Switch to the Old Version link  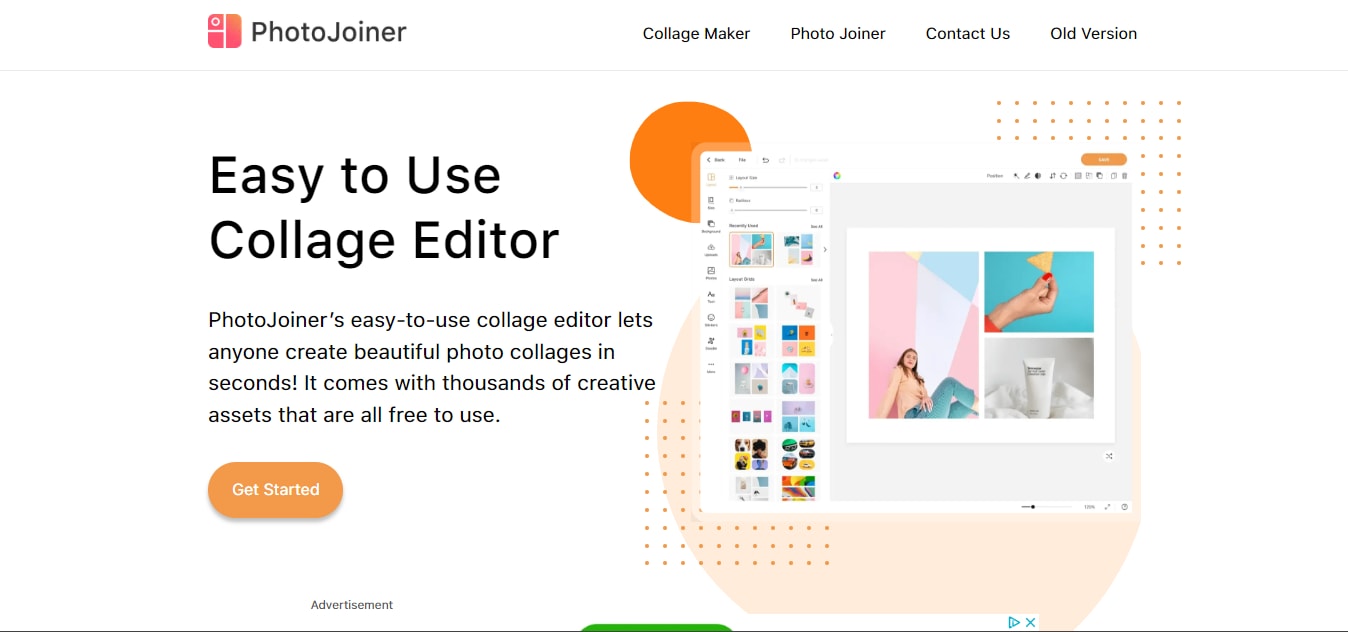point(1093,33)
